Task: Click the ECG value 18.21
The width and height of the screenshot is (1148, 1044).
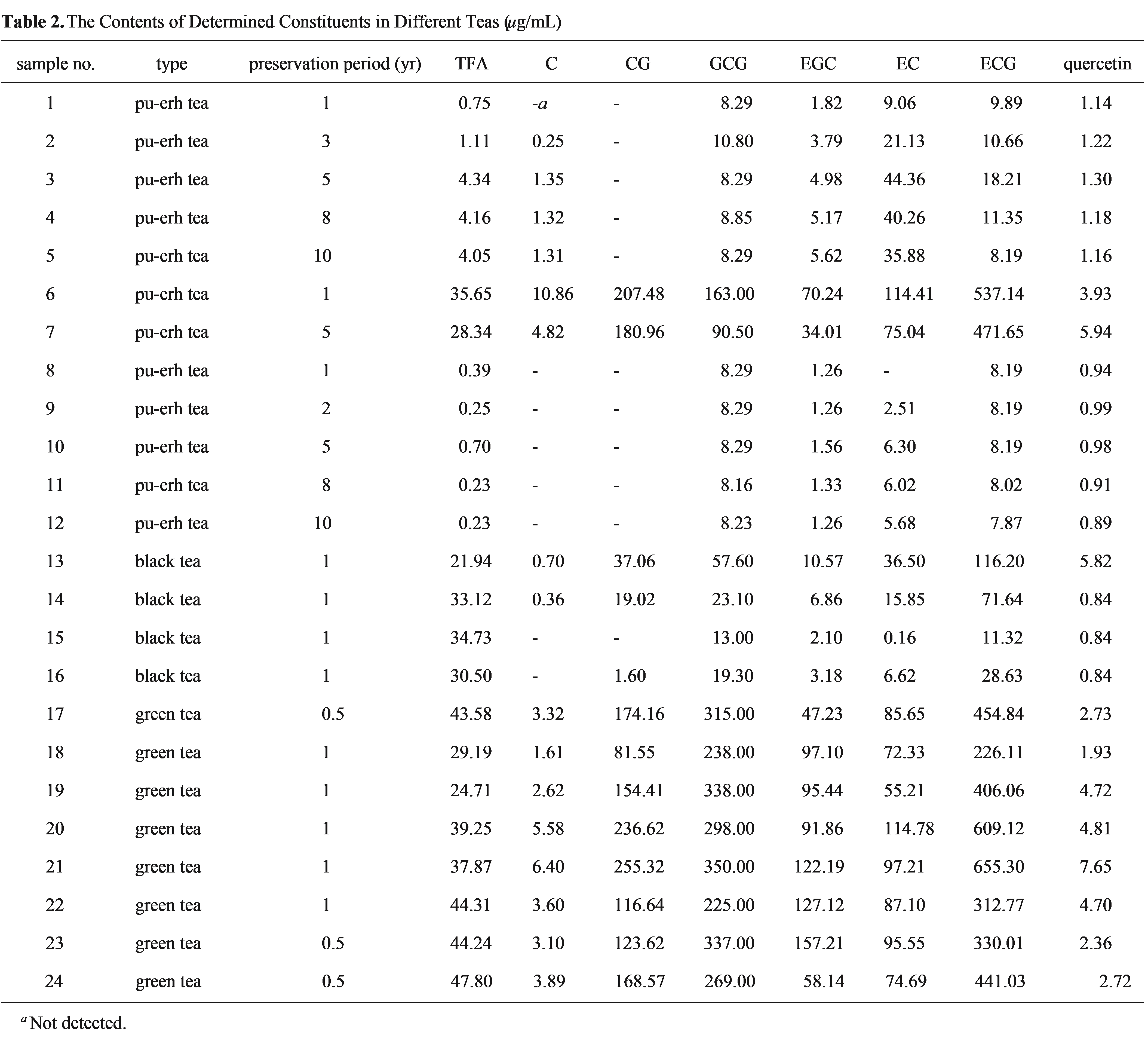Action: point(1002,179)
